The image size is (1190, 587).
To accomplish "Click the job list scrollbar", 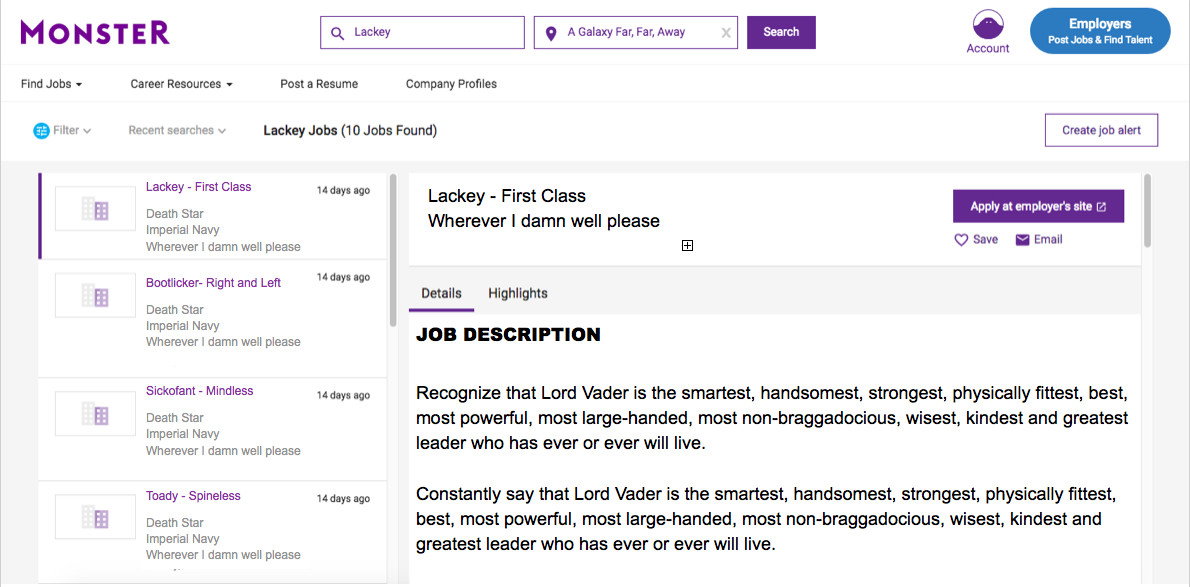I will click(x=392, y=251).
